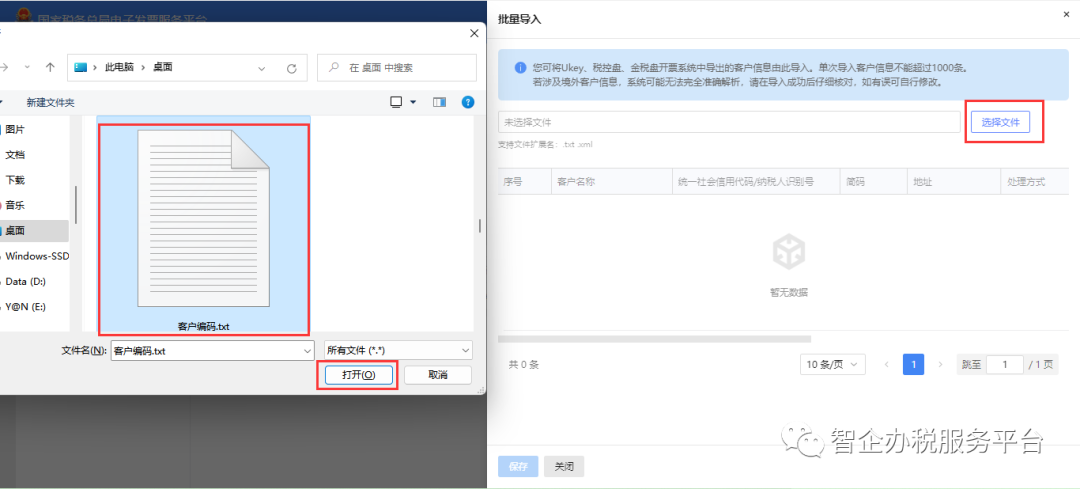Open file dialog help icon
Image resolution: width=1080 pixels, height=489 pixels.
(x=468, y=102)
